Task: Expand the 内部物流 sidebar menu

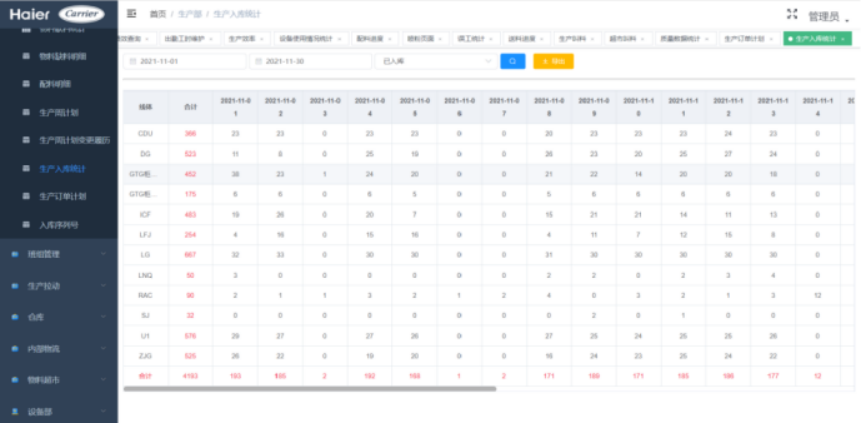Action: pos(60,349)
